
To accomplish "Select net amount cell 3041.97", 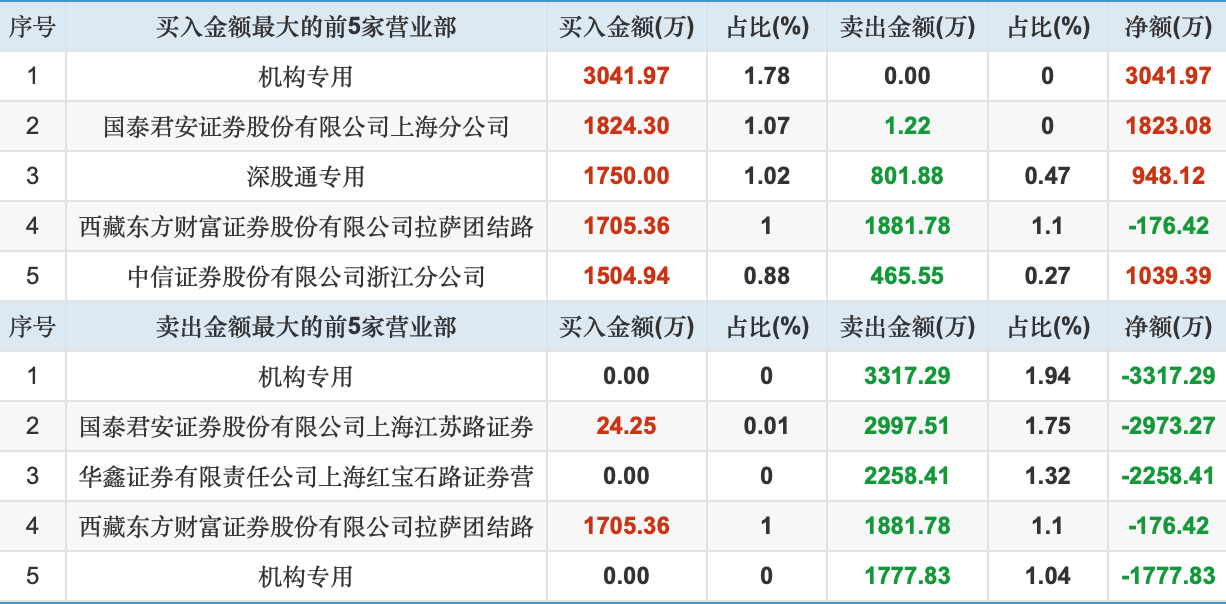I will coord(1168,76).
